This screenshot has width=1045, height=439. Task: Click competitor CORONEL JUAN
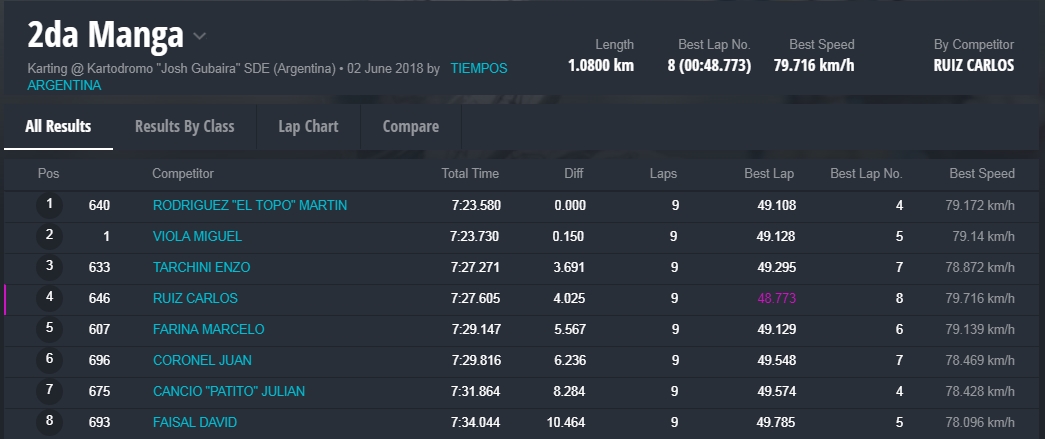[202, 360]
